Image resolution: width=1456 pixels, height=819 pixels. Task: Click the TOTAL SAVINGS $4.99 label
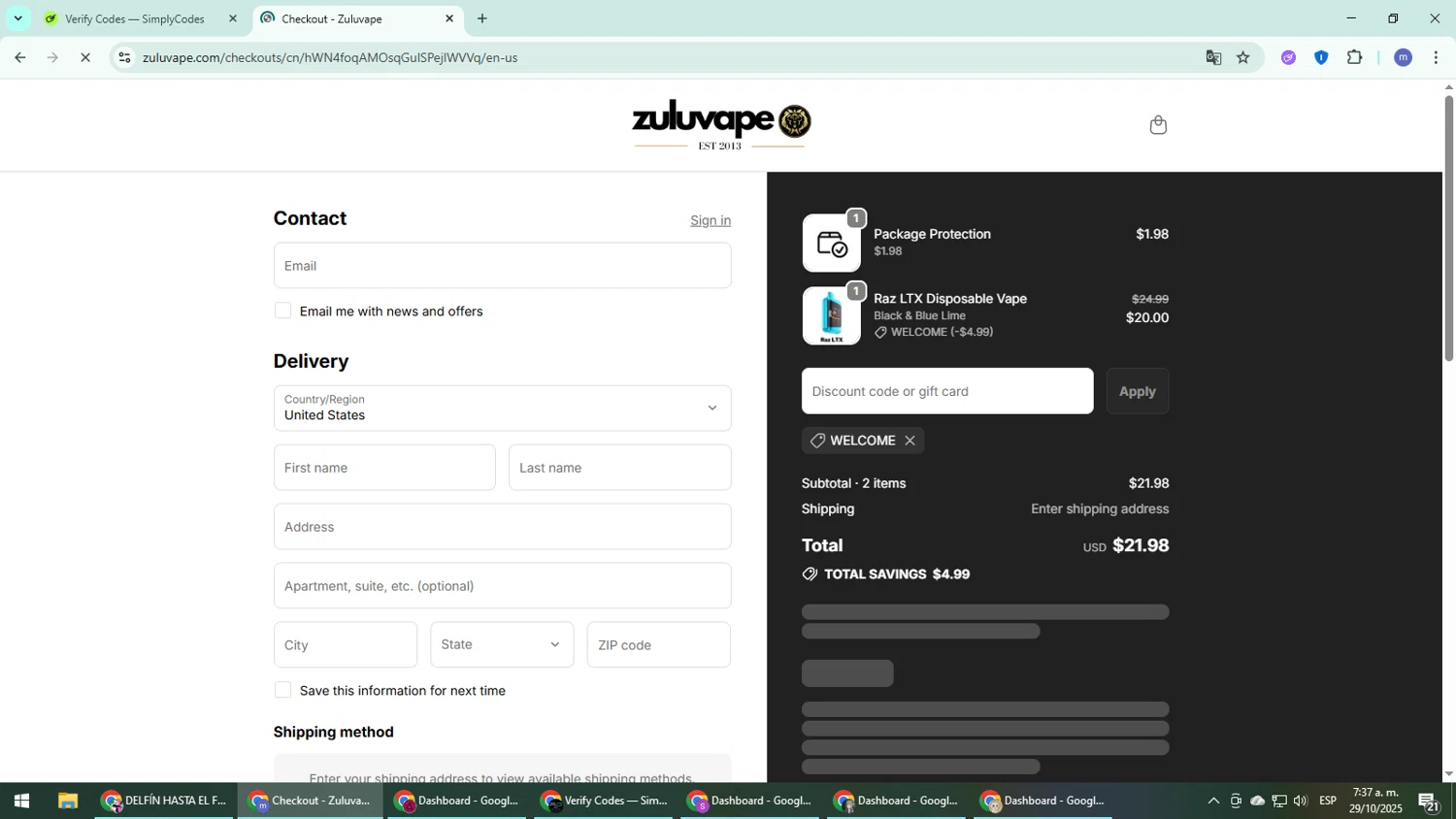click(886, 574)
